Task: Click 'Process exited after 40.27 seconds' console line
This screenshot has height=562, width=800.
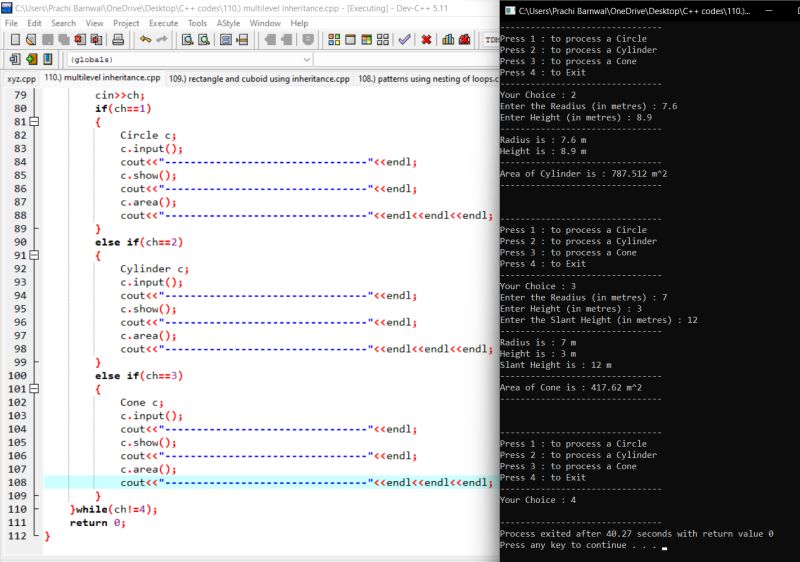Action: [636, 534]
